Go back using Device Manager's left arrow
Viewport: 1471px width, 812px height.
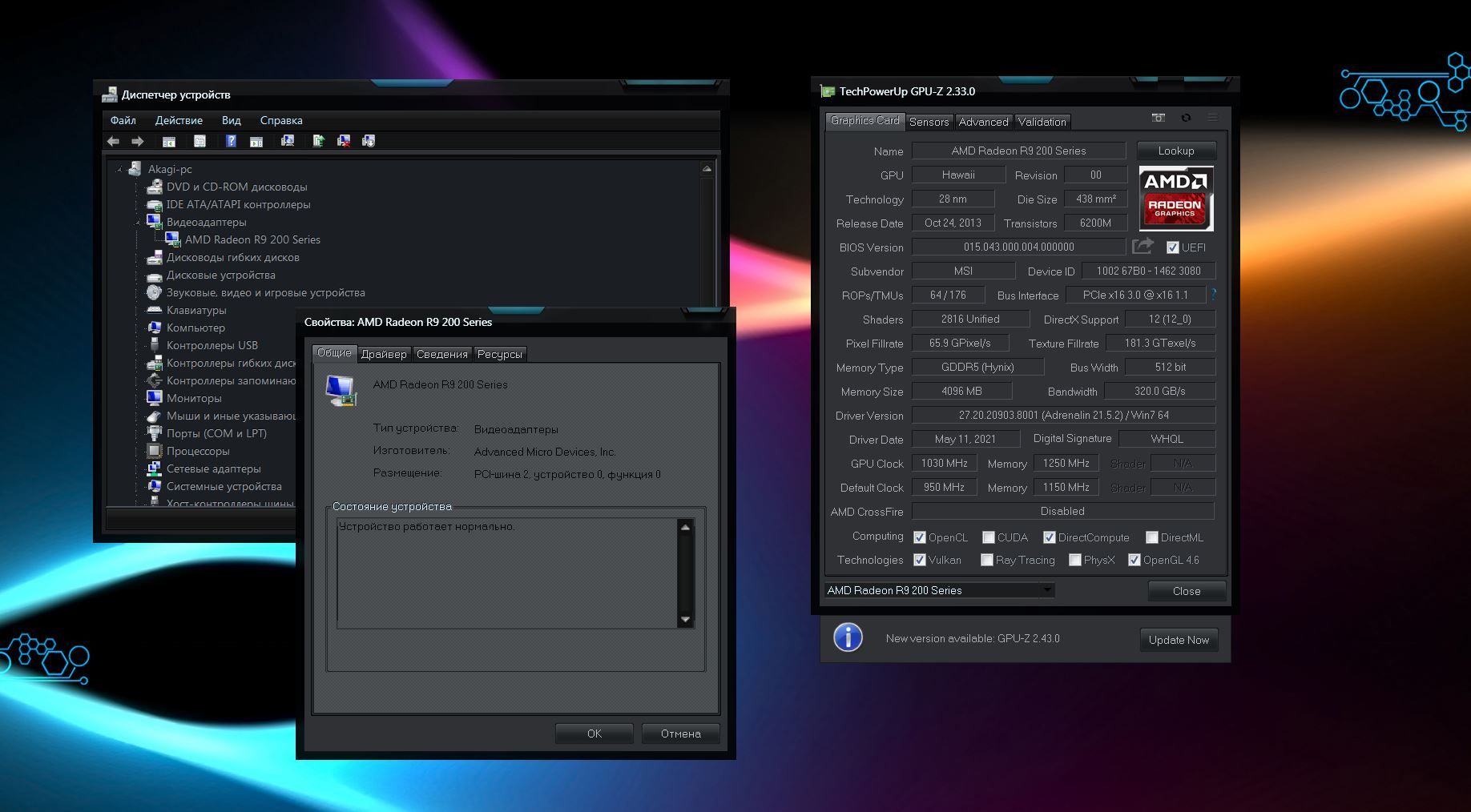pos(114,141)
